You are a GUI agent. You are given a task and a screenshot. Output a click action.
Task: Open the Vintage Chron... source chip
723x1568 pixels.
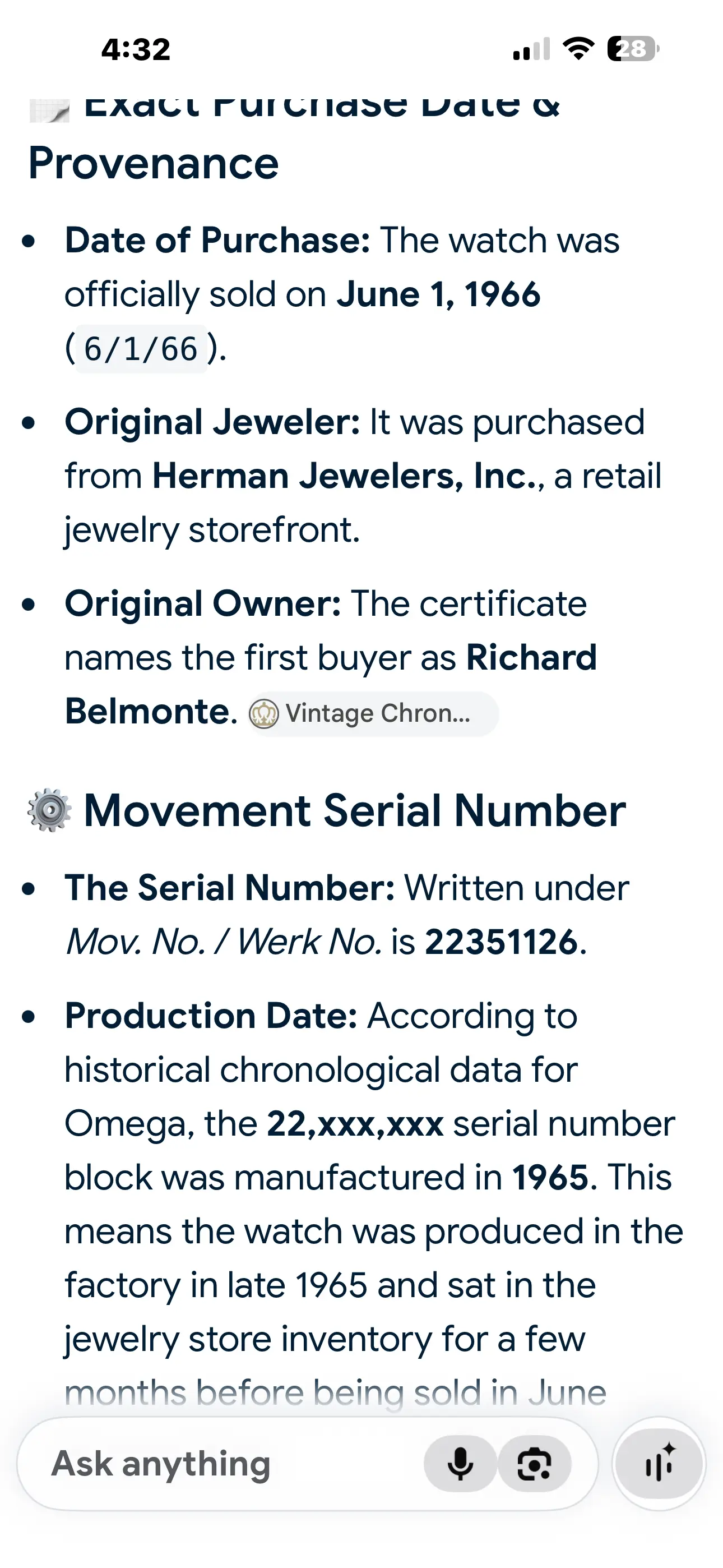coord(374,714)
